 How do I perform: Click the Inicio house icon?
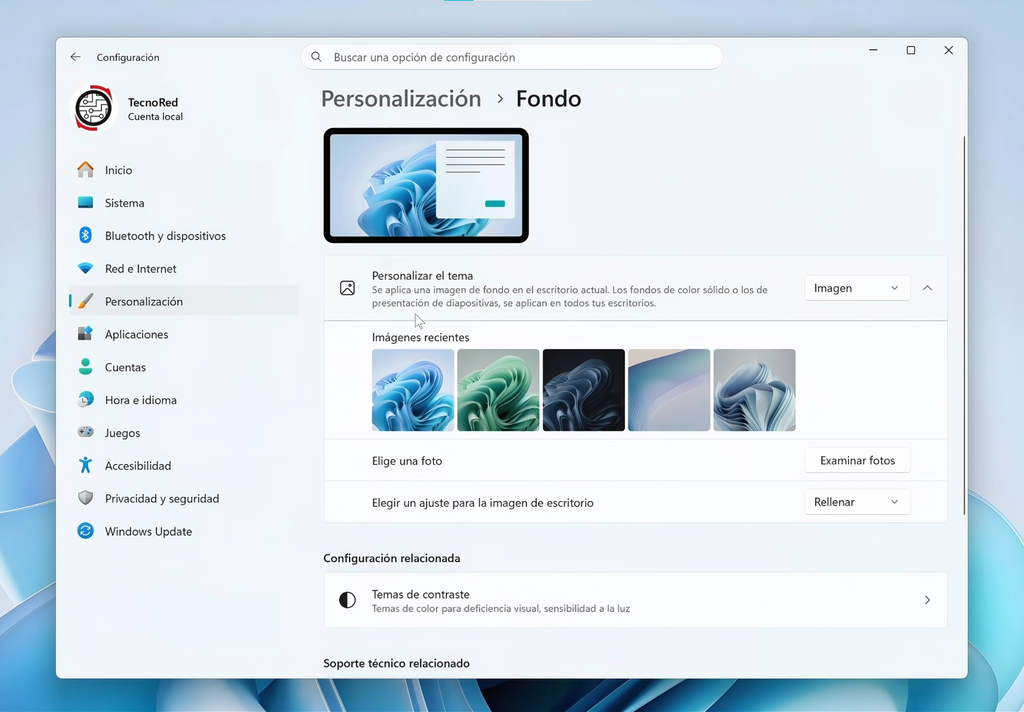click(x=86, y=170)
